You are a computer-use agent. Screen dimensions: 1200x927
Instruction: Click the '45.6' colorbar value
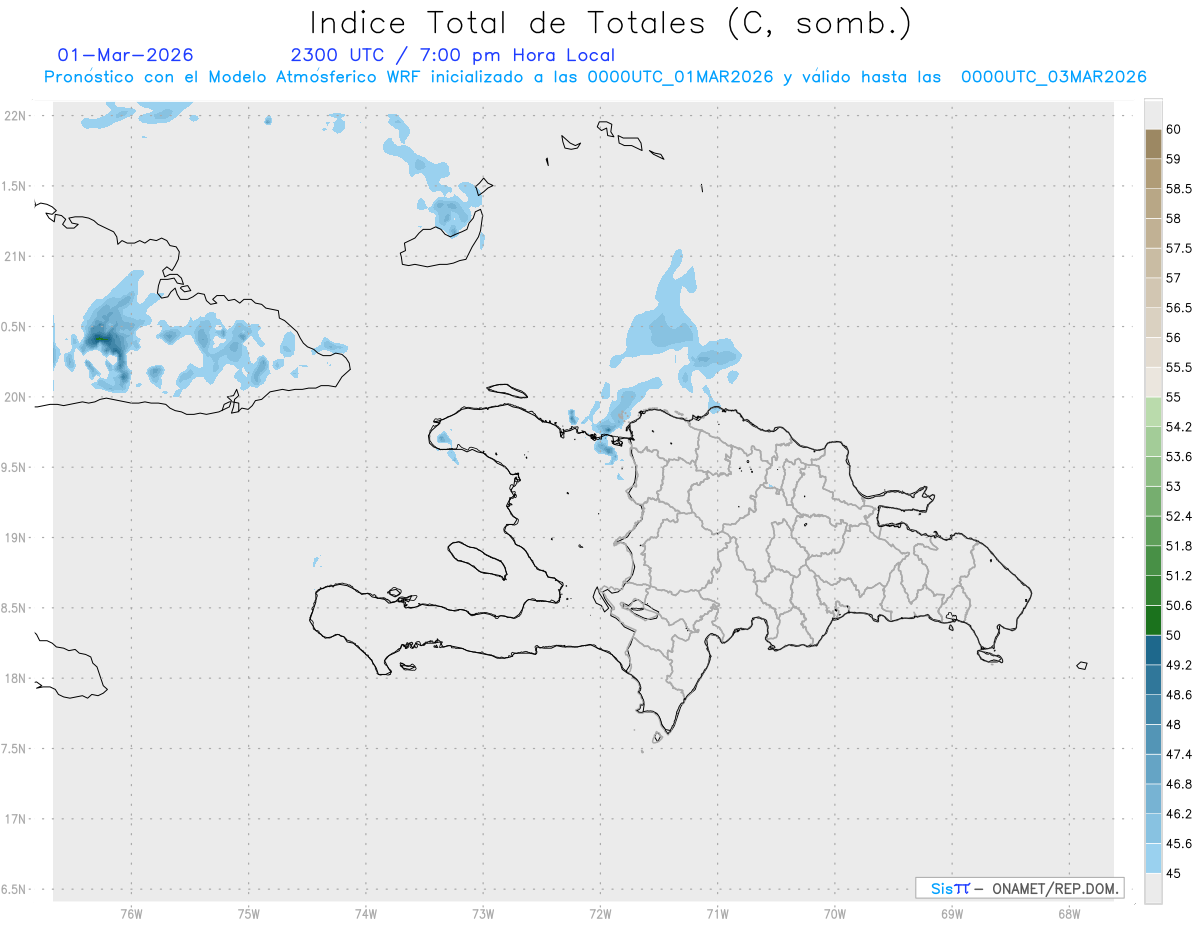coord(1178,843)
